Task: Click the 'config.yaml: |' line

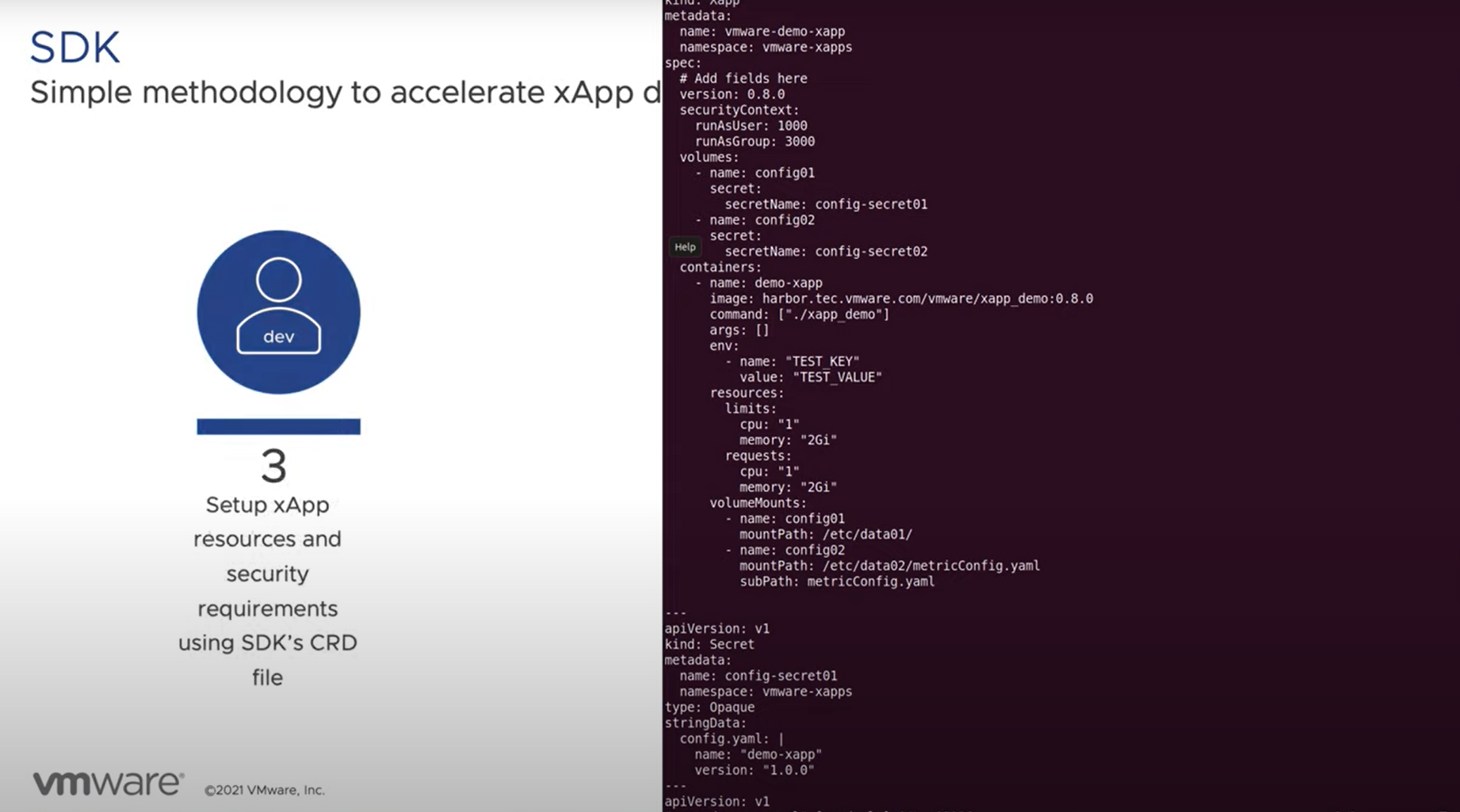Action: [x=732, y=738]
